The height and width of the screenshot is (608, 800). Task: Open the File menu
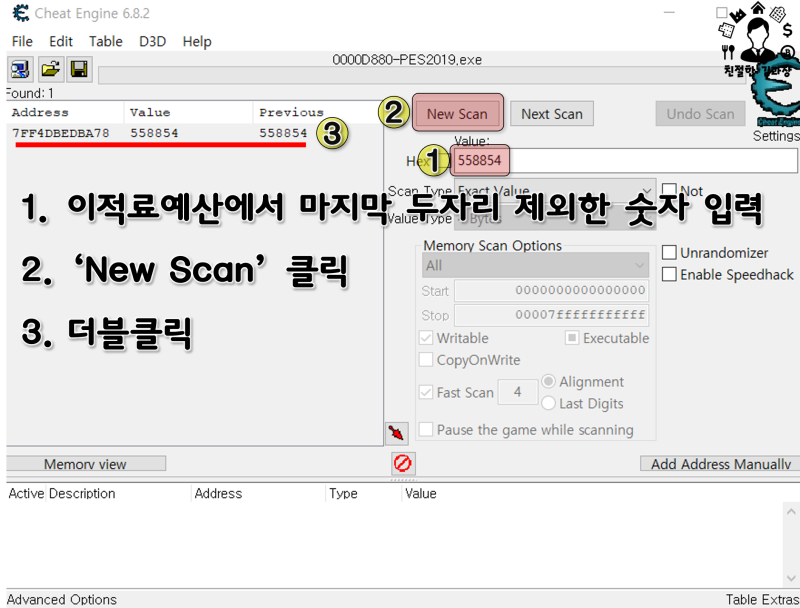pyautogui.click(x=22, y=41)
